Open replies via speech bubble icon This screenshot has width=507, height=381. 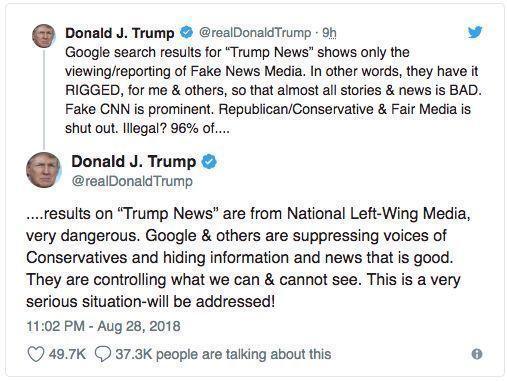[x=103, y=354]
